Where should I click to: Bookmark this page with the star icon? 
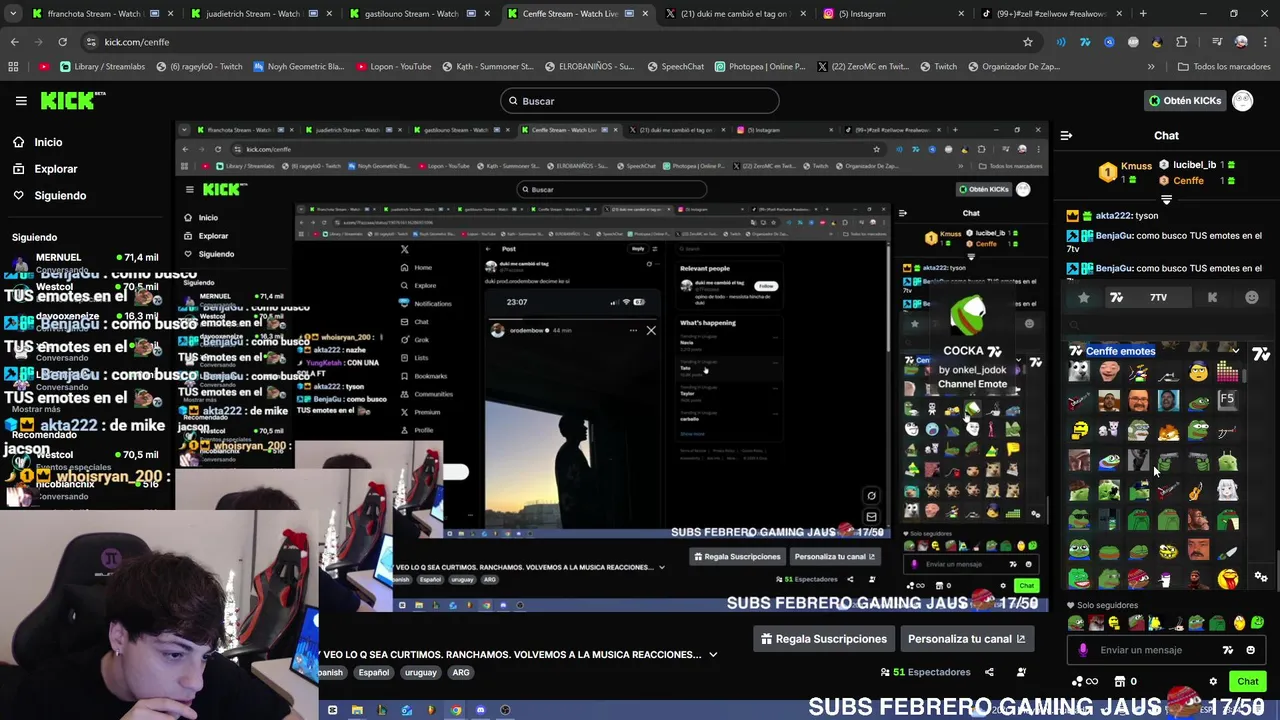click(x=1027, y=42)
